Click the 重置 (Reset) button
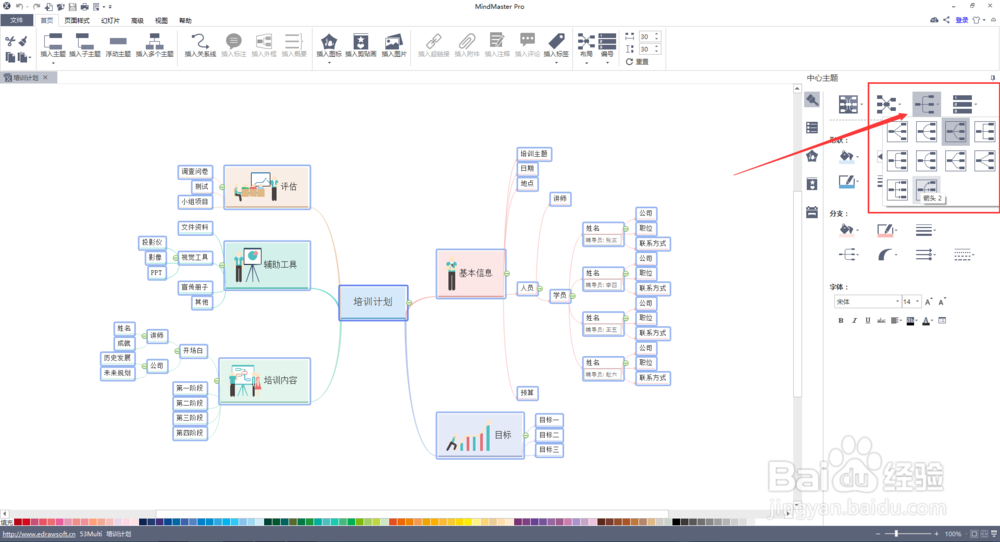The image size is (1000, 542). click(637, 62)
